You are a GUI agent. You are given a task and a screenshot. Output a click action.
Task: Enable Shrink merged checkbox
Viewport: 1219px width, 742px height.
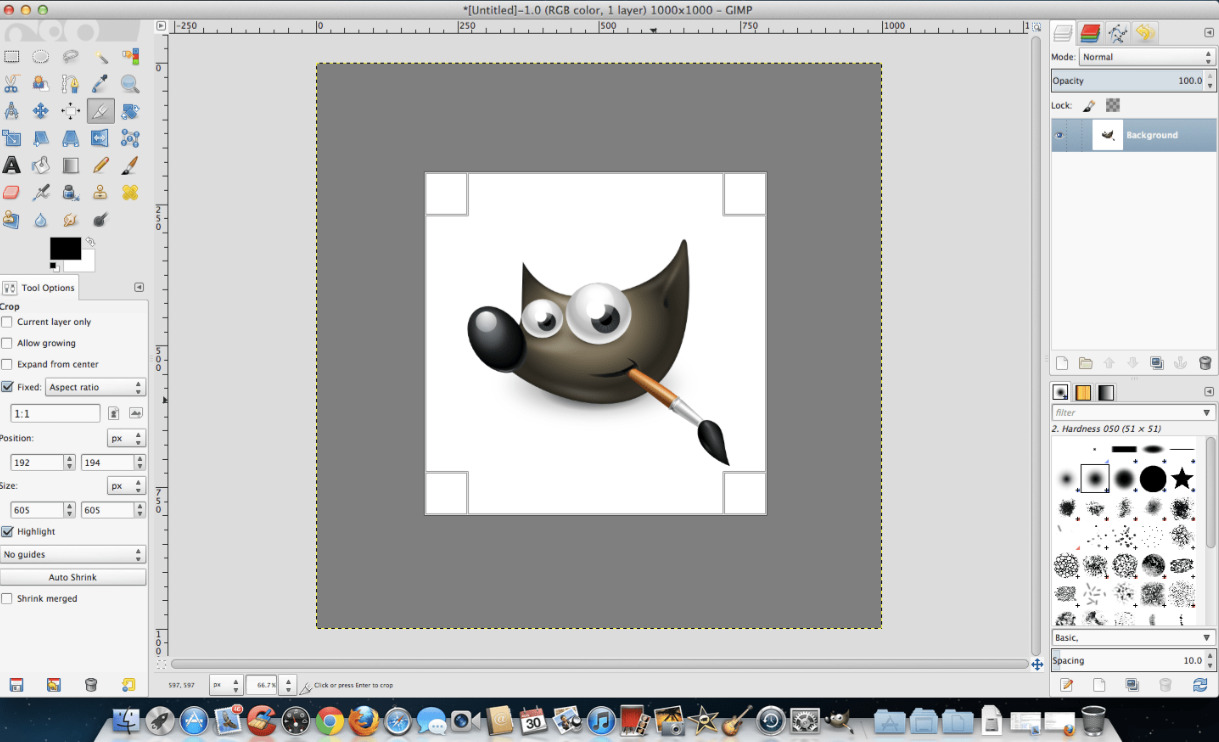coord(7,599)
